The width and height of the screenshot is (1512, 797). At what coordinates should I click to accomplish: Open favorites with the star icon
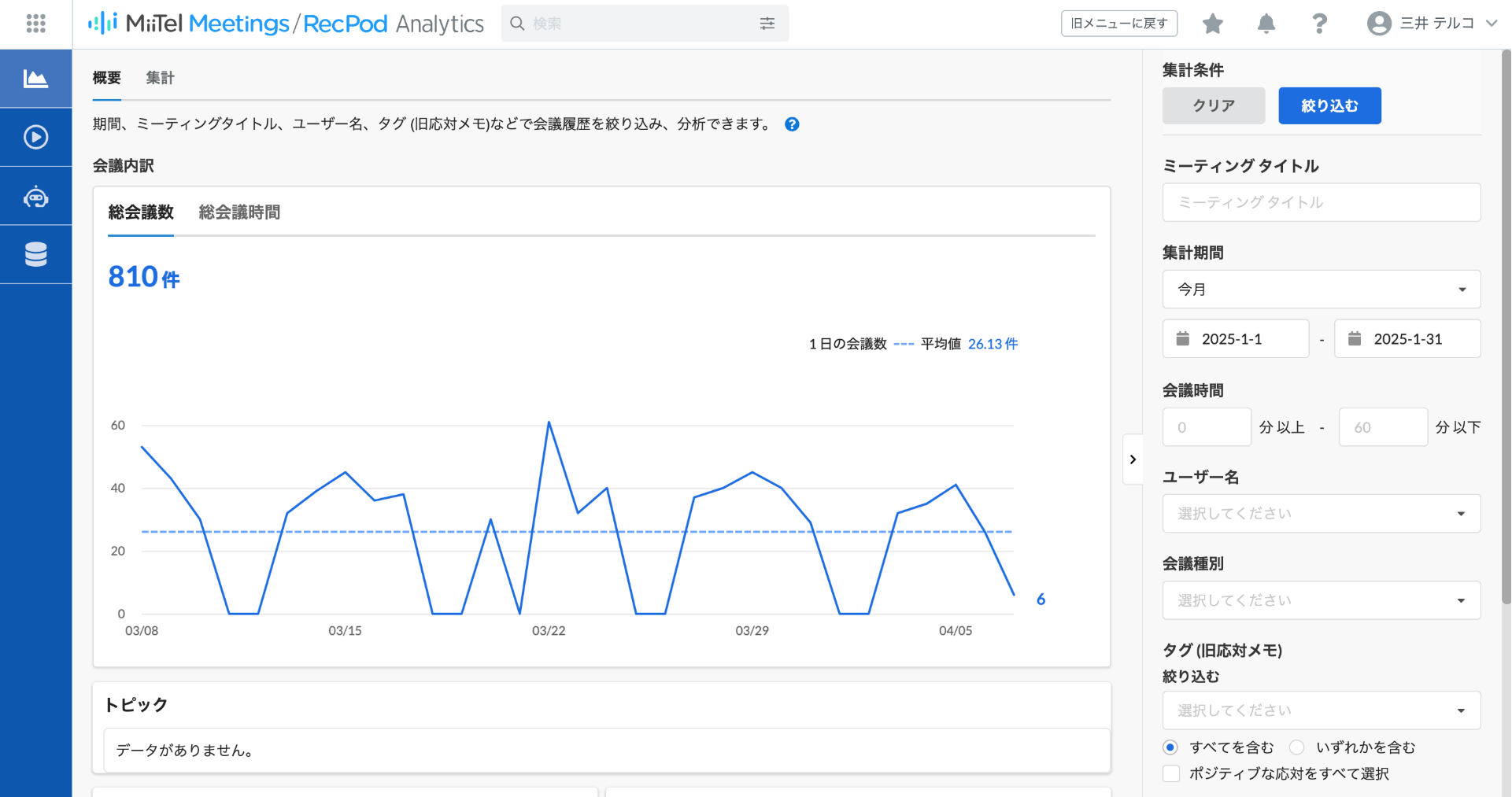(x=1213, y=24)
